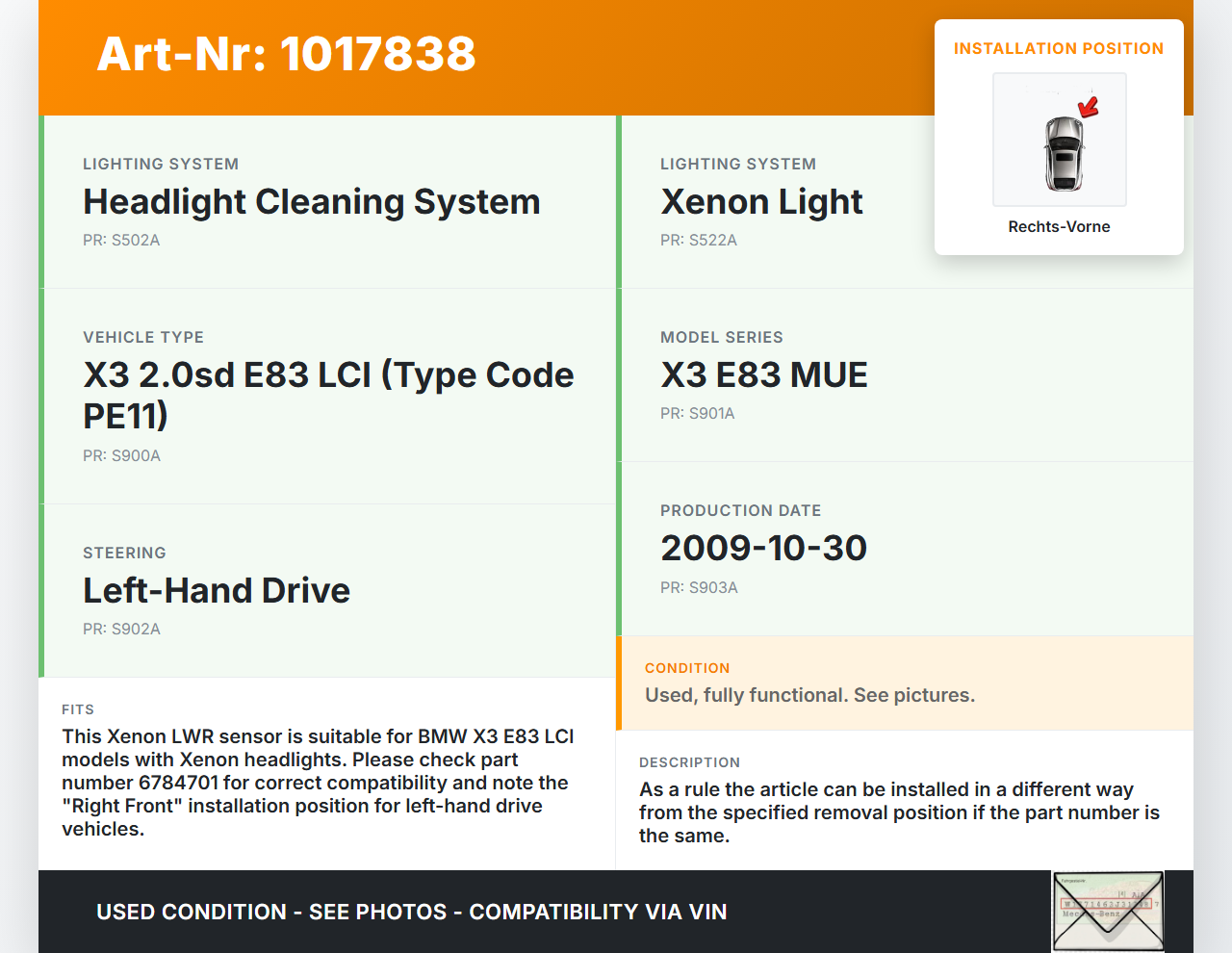Select the heading "Art-Nr: 1017838"

pos(287,54)
